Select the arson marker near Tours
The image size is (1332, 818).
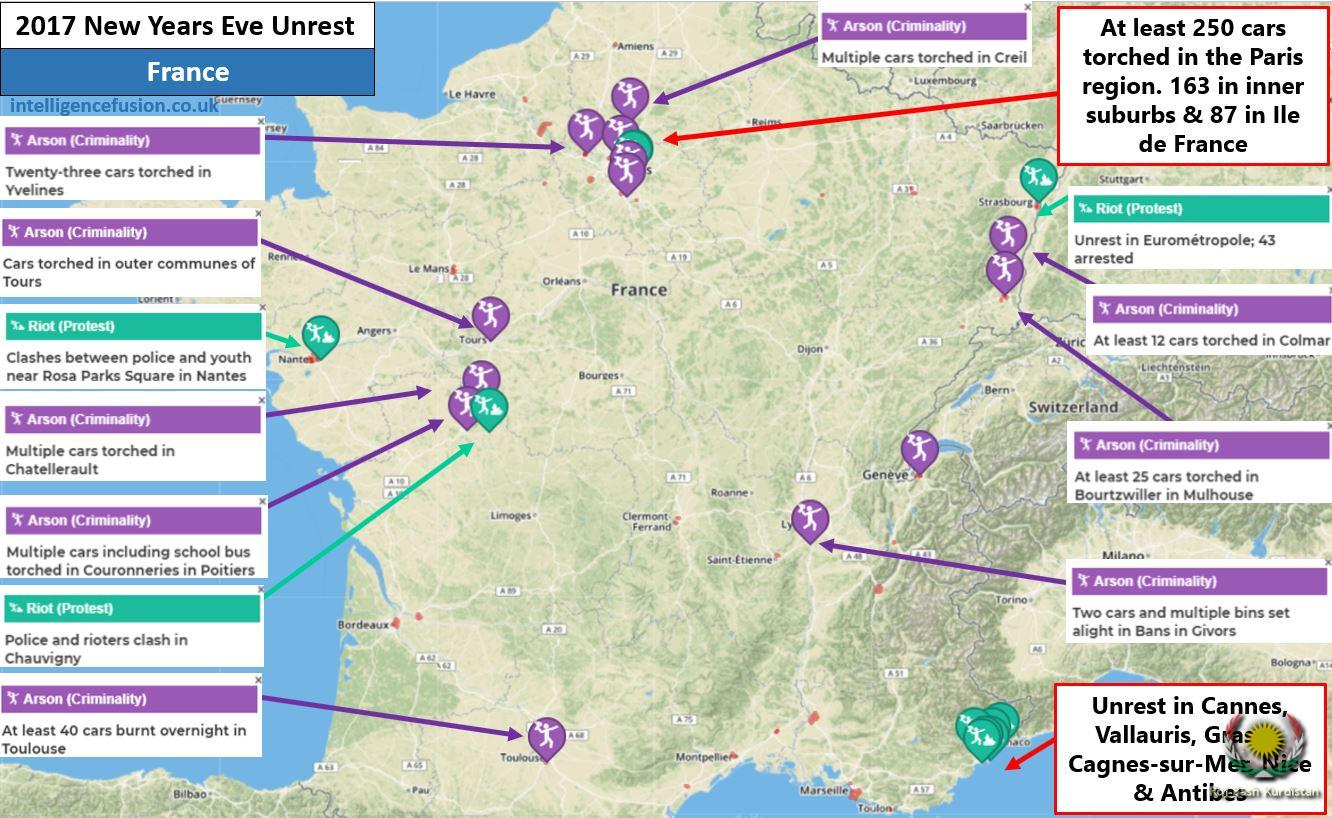pyautogui.click(x=490, y=315)
